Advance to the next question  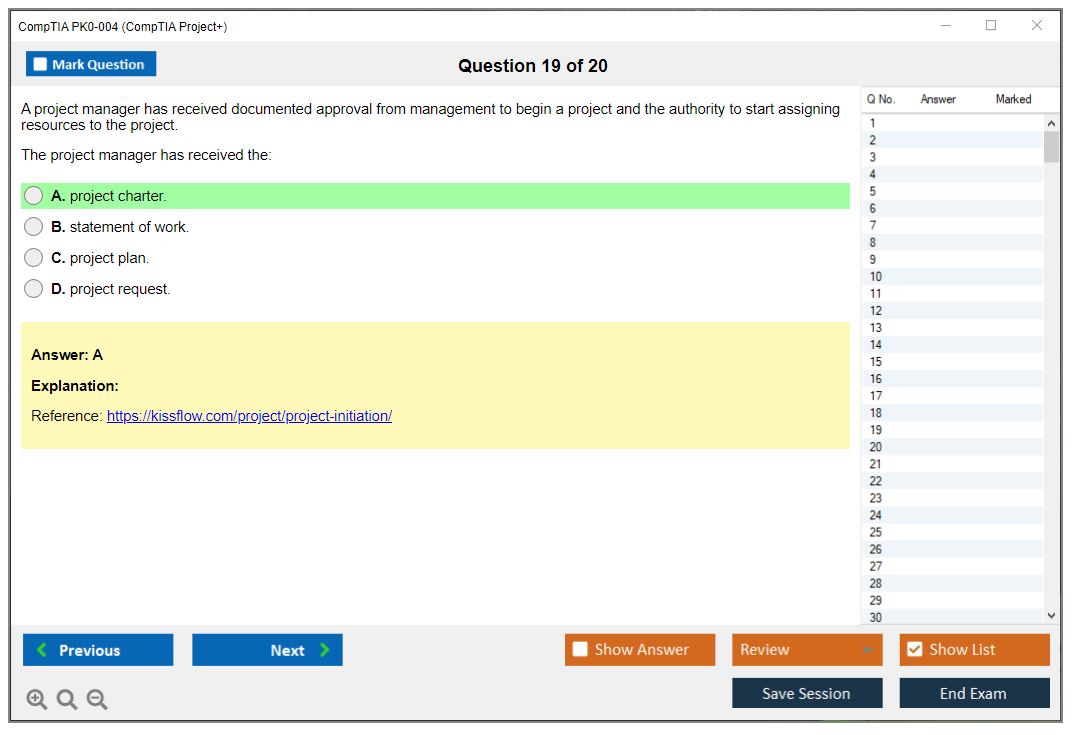pyautogui.click(x=267, y=650)
